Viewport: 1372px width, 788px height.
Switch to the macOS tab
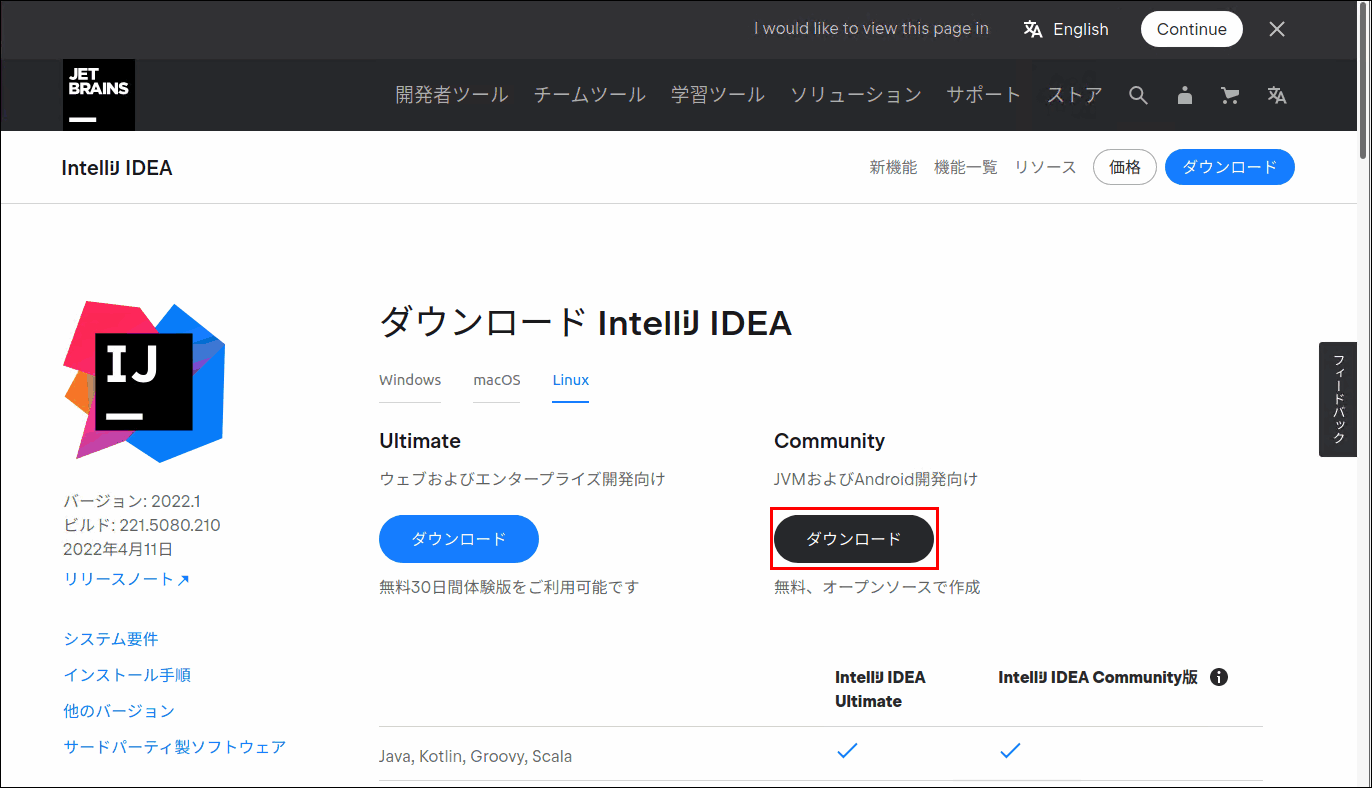click(x=497, y=380)
